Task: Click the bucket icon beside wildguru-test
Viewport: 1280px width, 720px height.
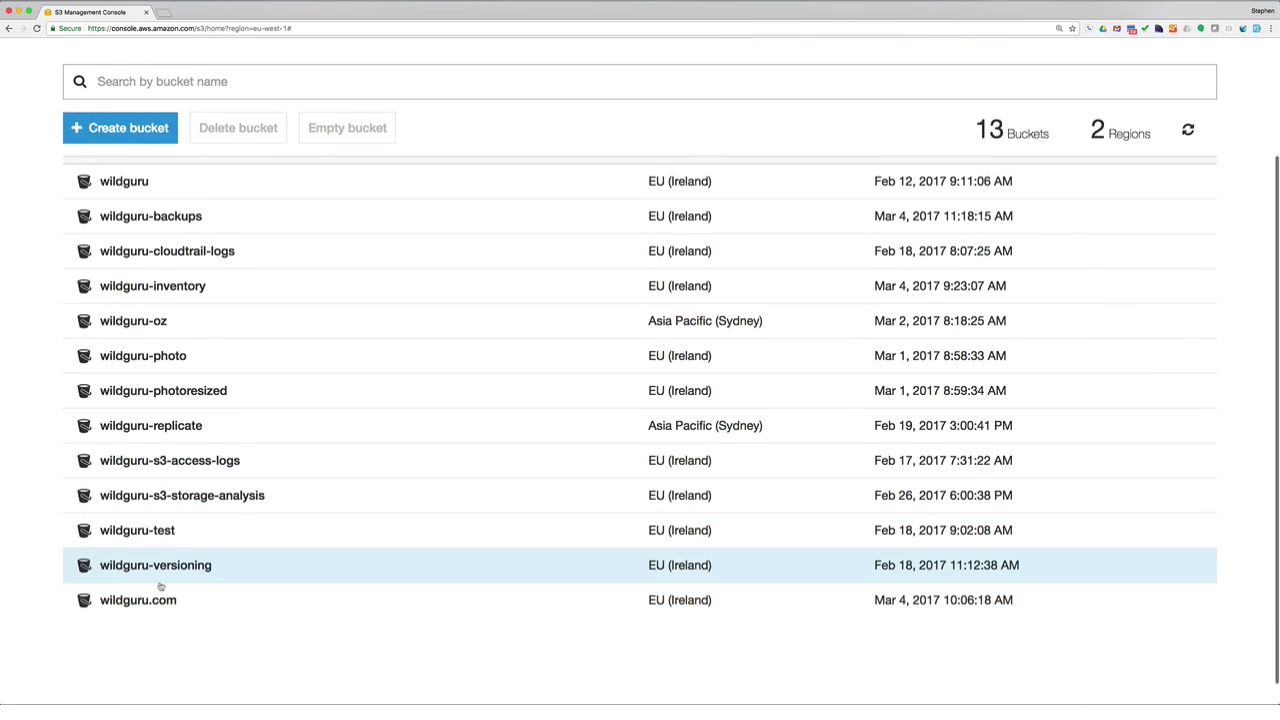Action: click(84, 531)
